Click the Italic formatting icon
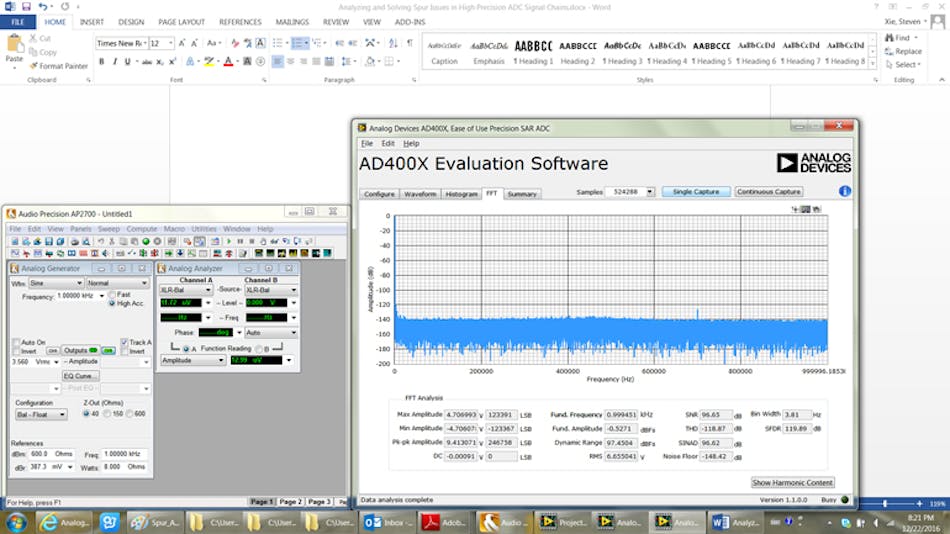The height and width of the screenshot is (534, 950). (114, 62)
